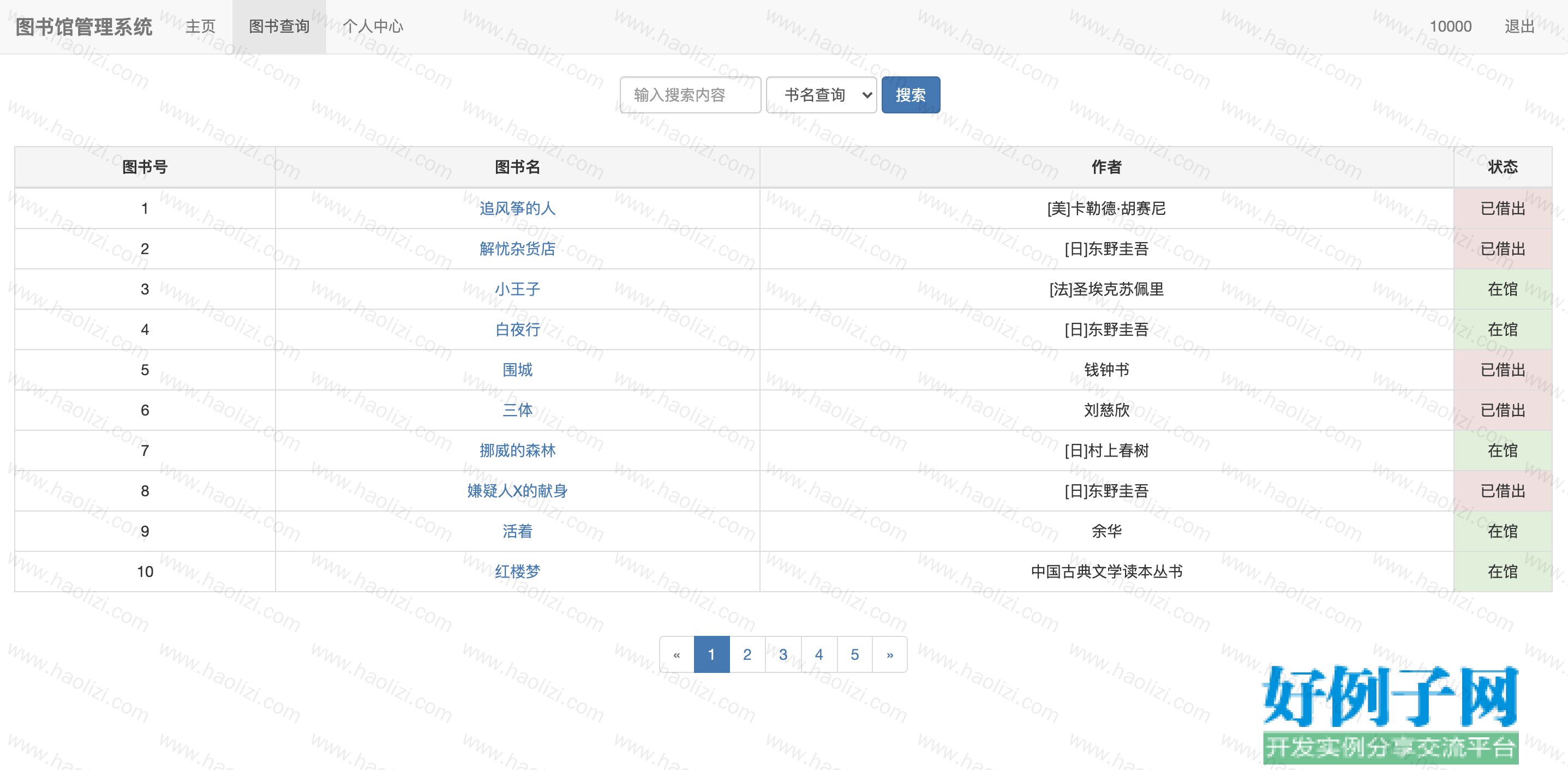Go to previous page with « arrow

pos(677,654)
